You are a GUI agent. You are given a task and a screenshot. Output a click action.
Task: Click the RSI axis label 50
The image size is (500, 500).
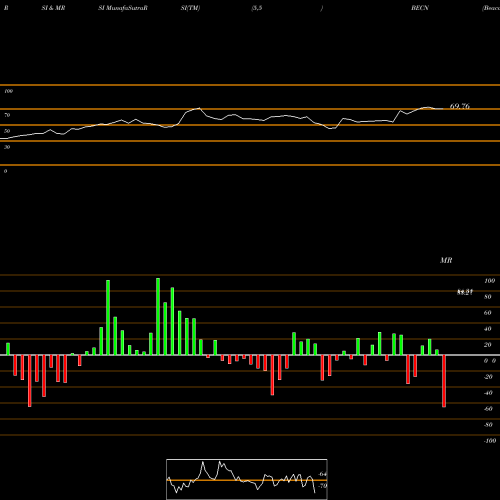point(7,131)
